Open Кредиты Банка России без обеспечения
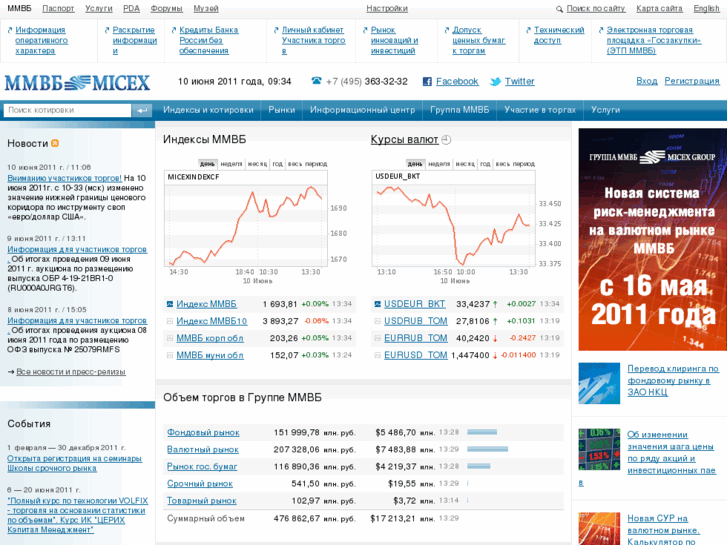Viewport: 727px width, 545px height. [209, 40]
